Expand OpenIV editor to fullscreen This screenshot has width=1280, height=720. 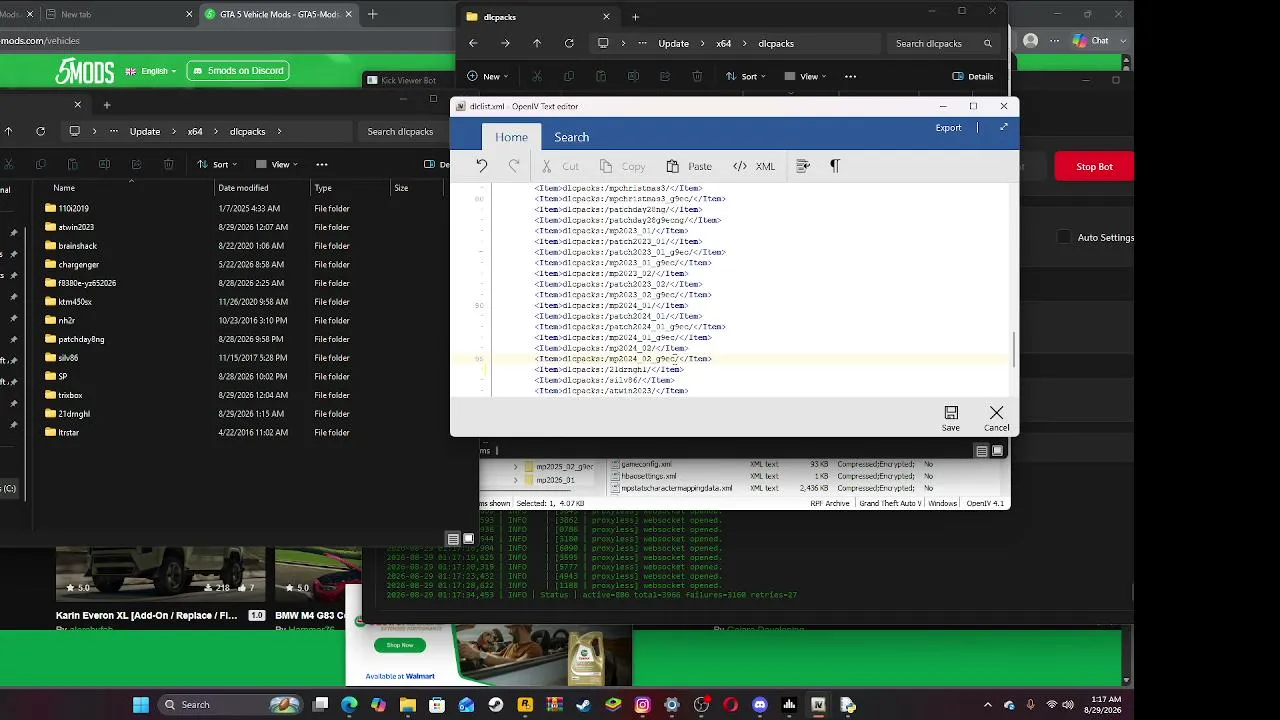pyautogui.click(x=1003, y=127)
